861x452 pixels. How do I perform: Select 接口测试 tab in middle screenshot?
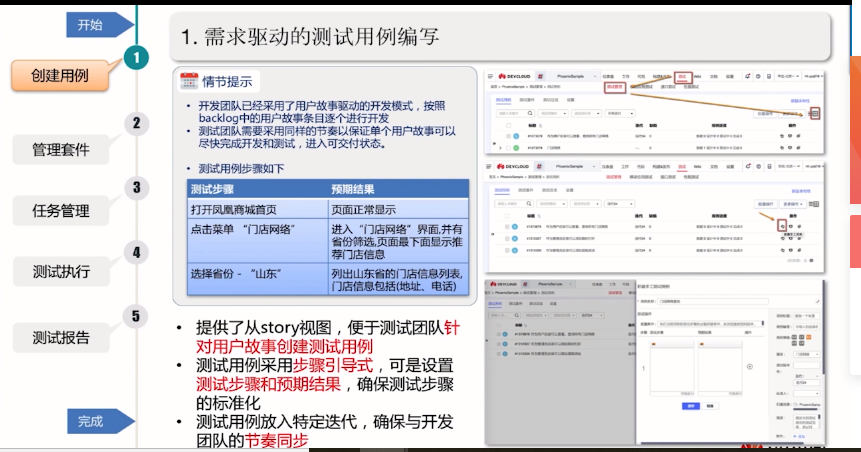click(x=668, y=177)
